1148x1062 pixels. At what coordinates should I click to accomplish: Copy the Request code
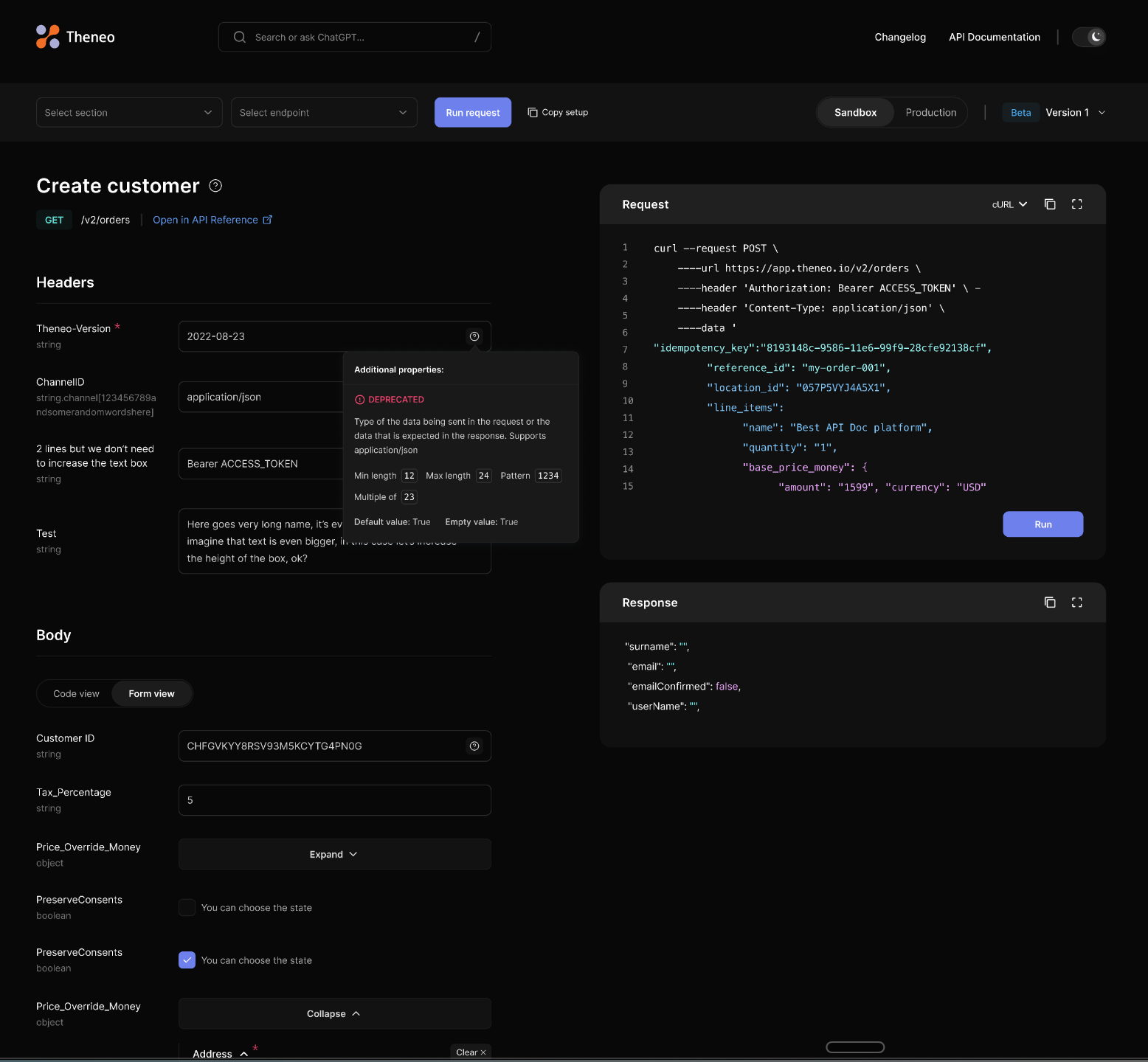(x=1050, y=204)
